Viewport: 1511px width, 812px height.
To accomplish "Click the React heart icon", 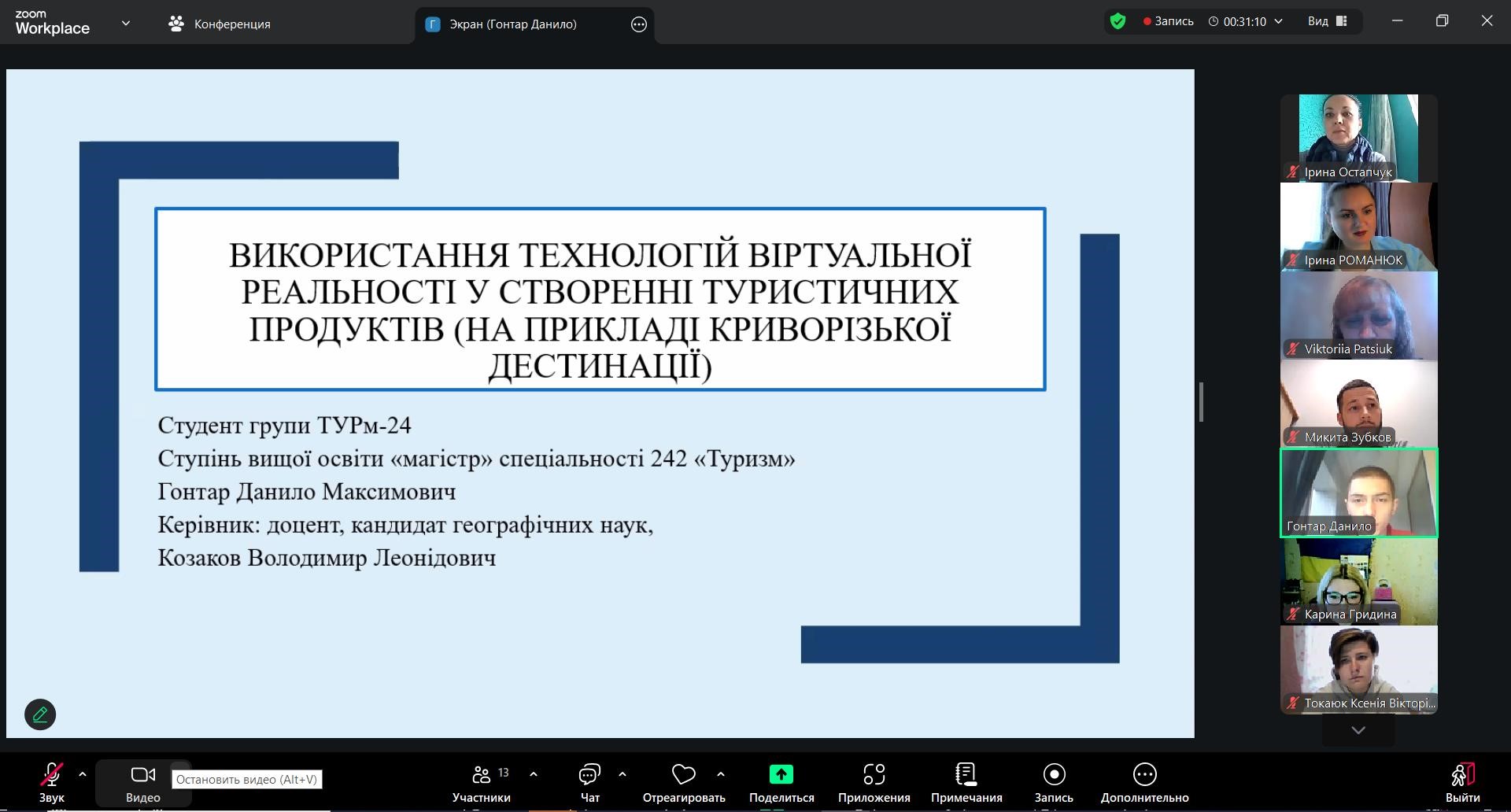I will pyautogui.click(x=683, y=775).
